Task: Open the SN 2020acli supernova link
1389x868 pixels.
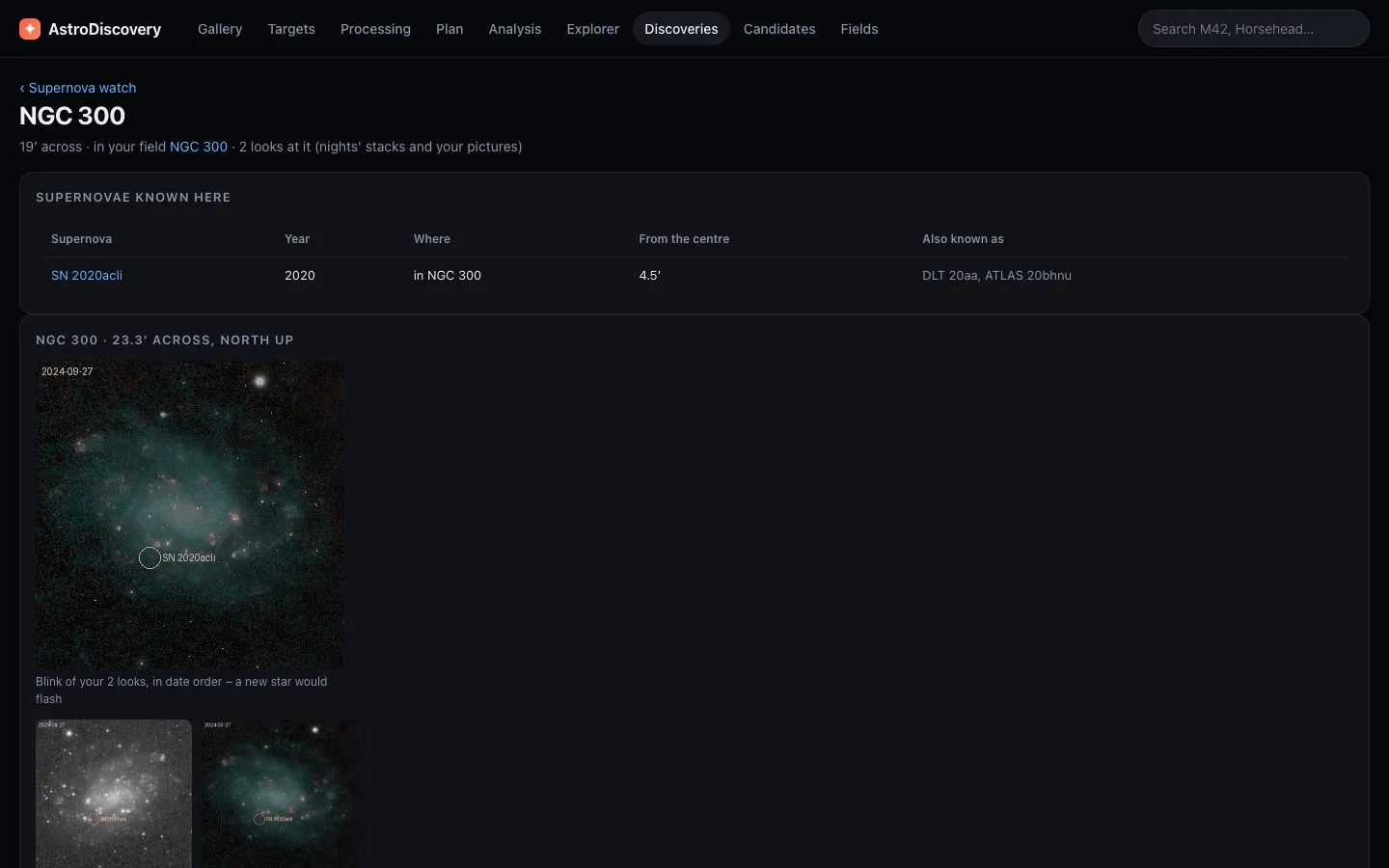Action: (x=87, y=275)
